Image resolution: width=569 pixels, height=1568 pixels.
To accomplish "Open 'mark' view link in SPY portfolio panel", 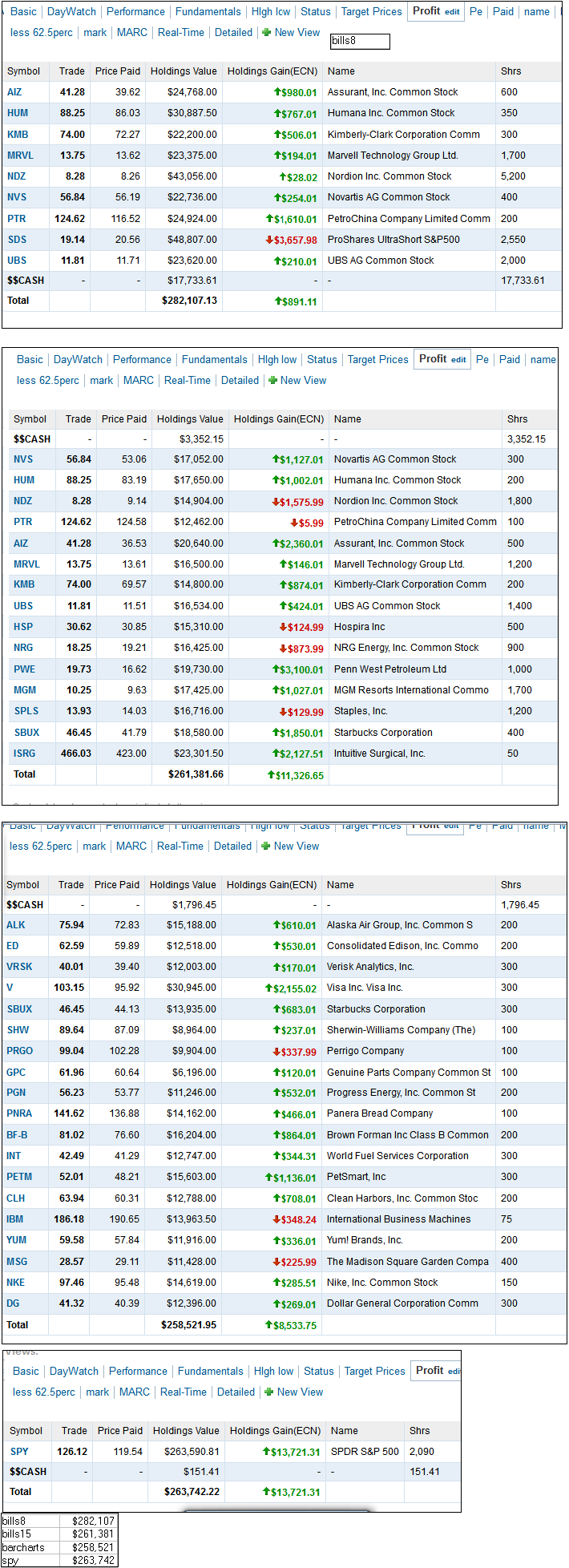I will click(x=98, y=1392).
